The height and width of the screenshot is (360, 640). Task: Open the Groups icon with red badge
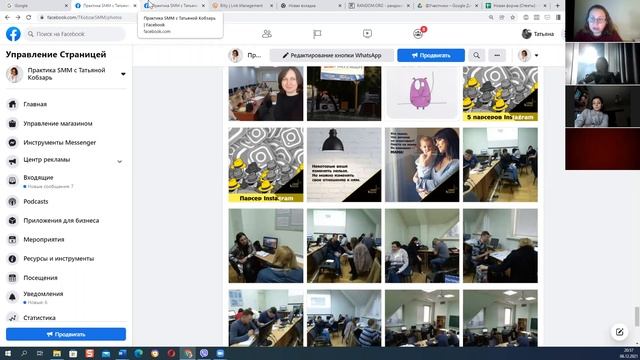pos(418,33)
